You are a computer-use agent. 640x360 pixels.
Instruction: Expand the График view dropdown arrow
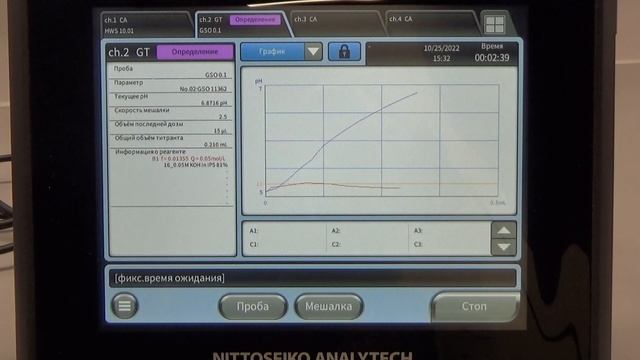313,52
